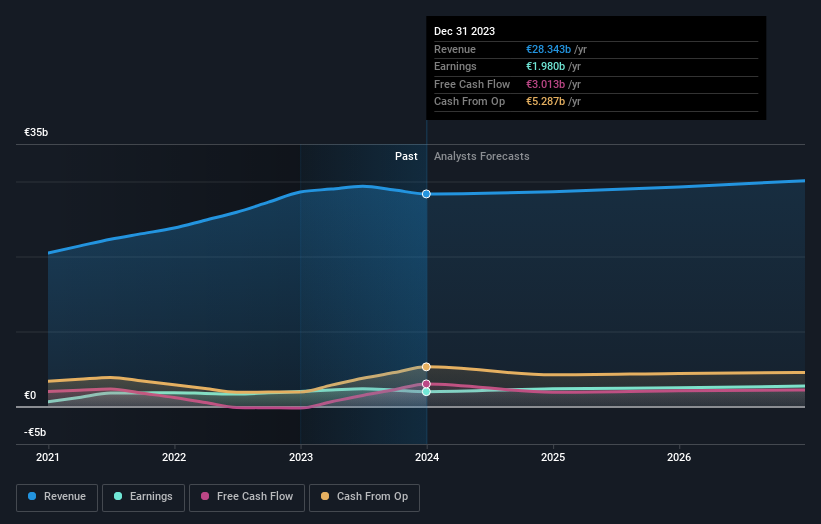Toggle the Earnings legend series
This screenshot has width=821, height=524.
coord(143,497)
